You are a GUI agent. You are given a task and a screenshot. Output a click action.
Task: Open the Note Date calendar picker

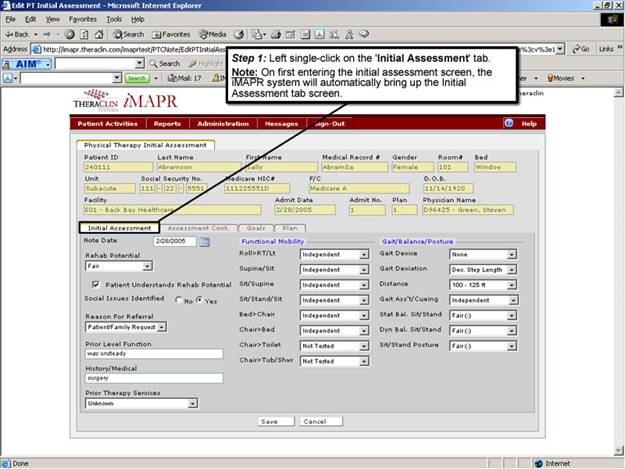pyautogui.click(x=204, y=242)
